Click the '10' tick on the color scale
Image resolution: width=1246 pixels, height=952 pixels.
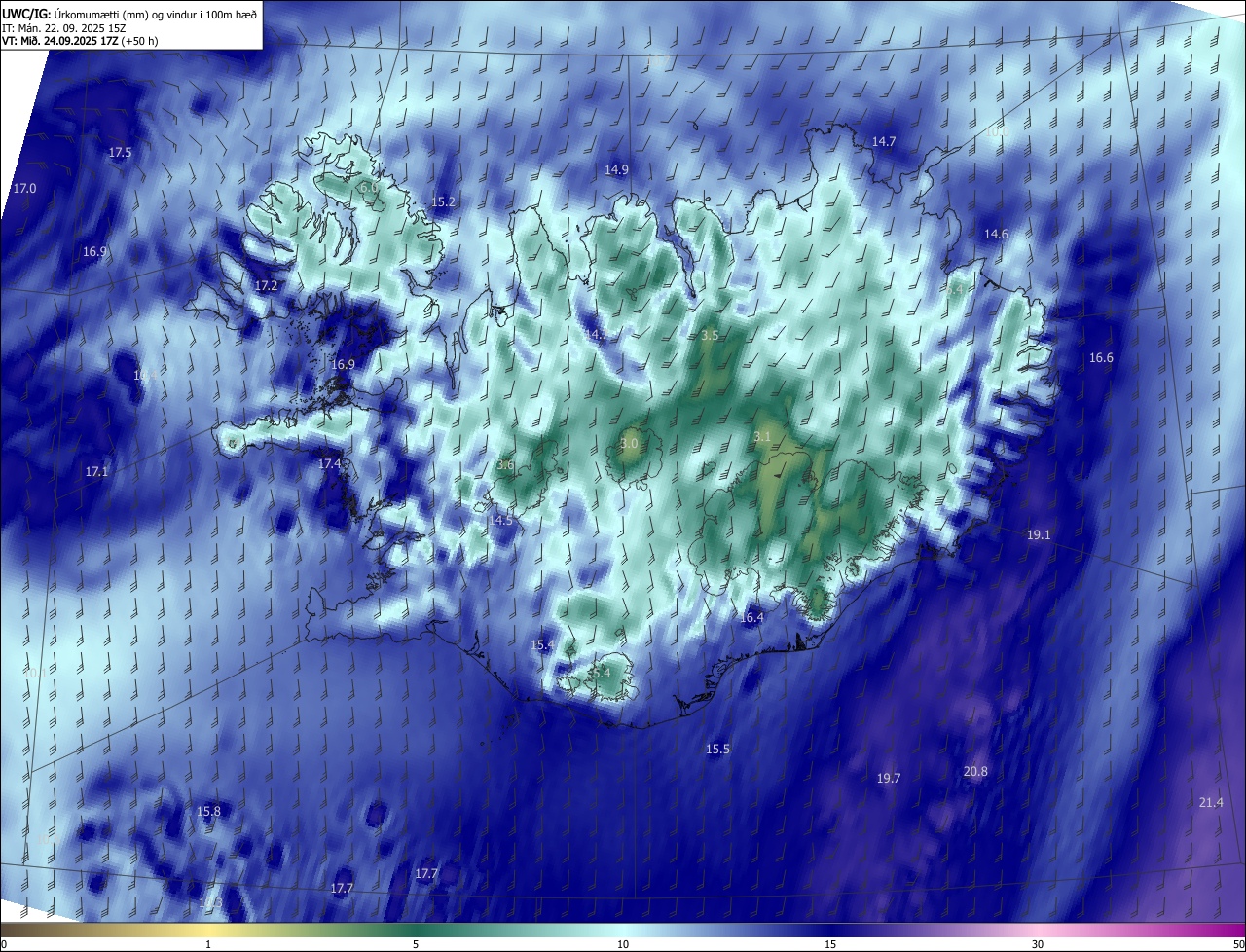point(623,944)
